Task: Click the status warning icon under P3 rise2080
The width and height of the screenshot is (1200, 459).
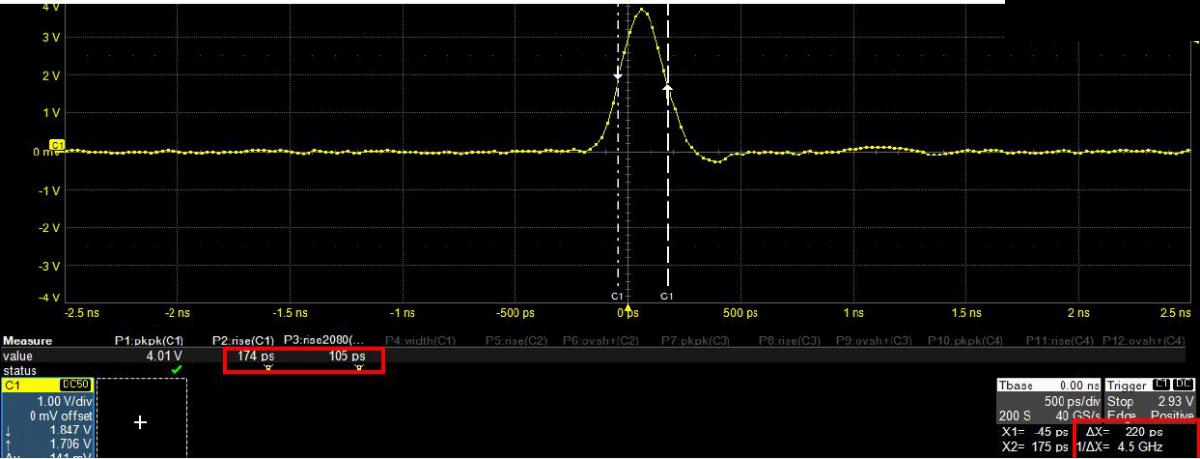Action: (x=358, y=369)
